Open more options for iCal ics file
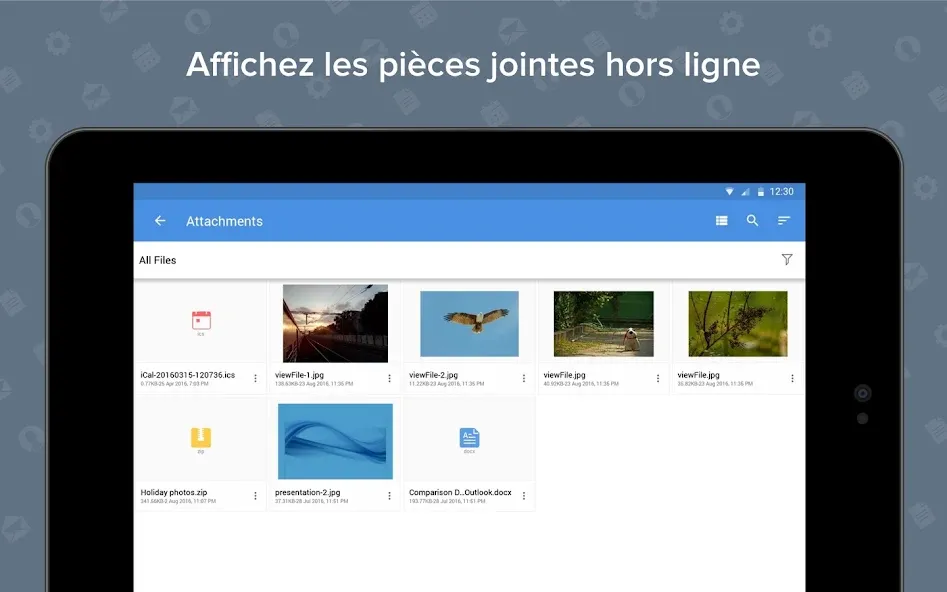The height and width of the screenshot is (592, 947). tap(255, 379)
